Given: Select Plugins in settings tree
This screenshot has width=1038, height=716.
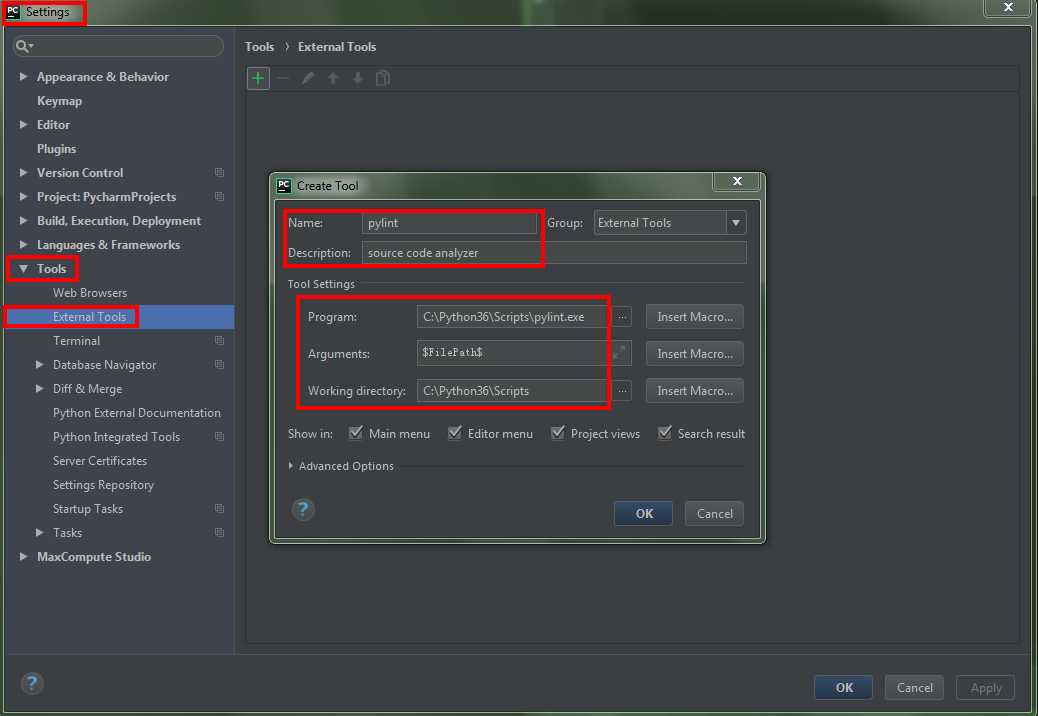Looking at the screenshot, I should coord(56,149).
